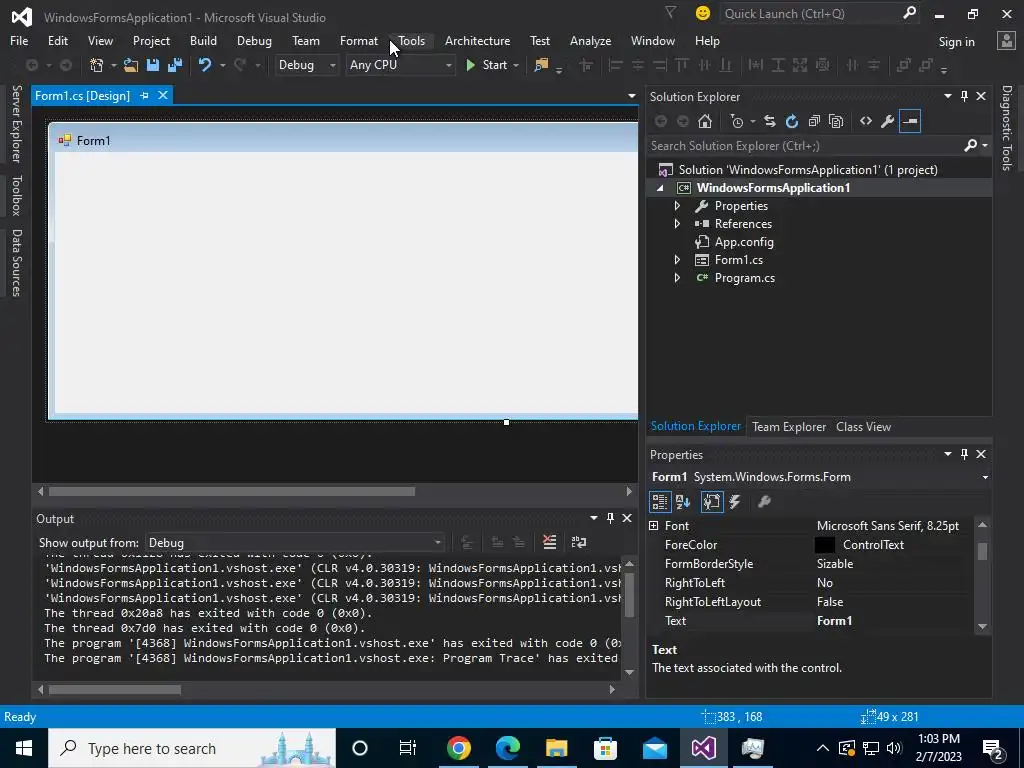Open Microsoft Edge from the taskbar
This screenshot has height=768, width=1024.
[507, 748]
